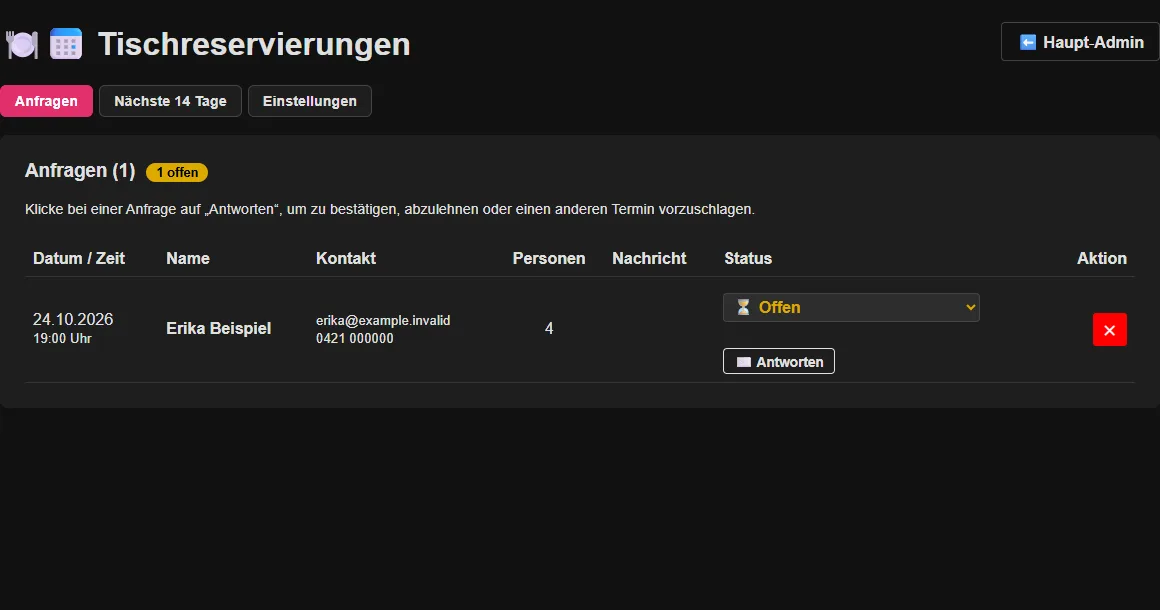1160x610 pixels.
Task: Click the name Erika Beispiel
Action: tap(218, 328)
